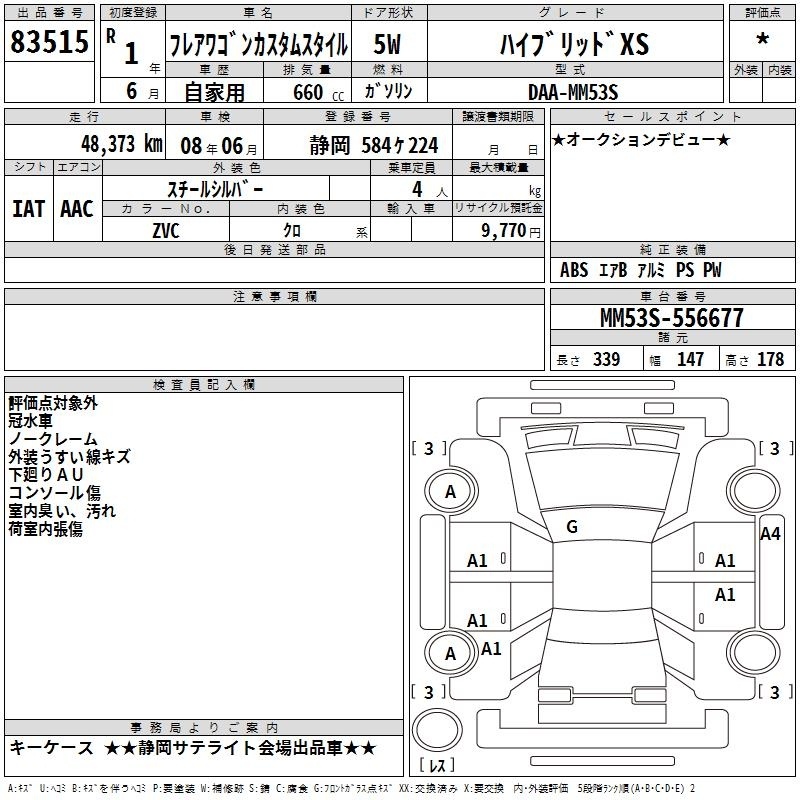Select the upper-left tire circle marked A
800x800 pixels.
(x=450, y=492)
